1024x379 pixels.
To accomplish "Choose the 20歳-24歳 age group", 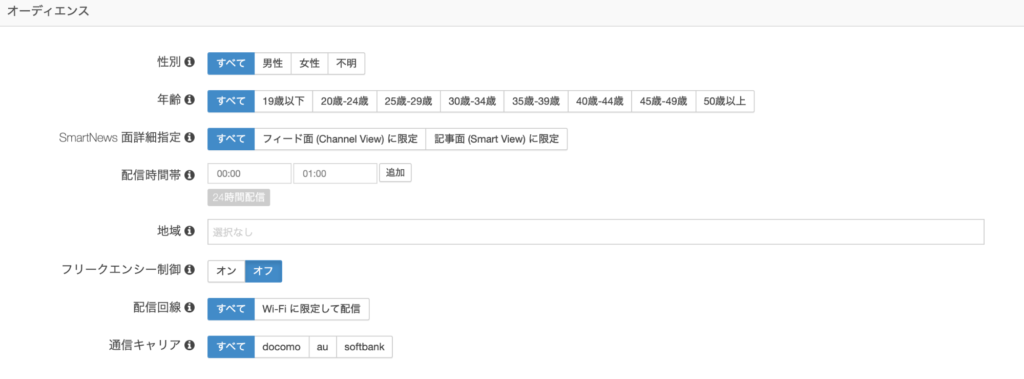I will [x=345, y=101].
